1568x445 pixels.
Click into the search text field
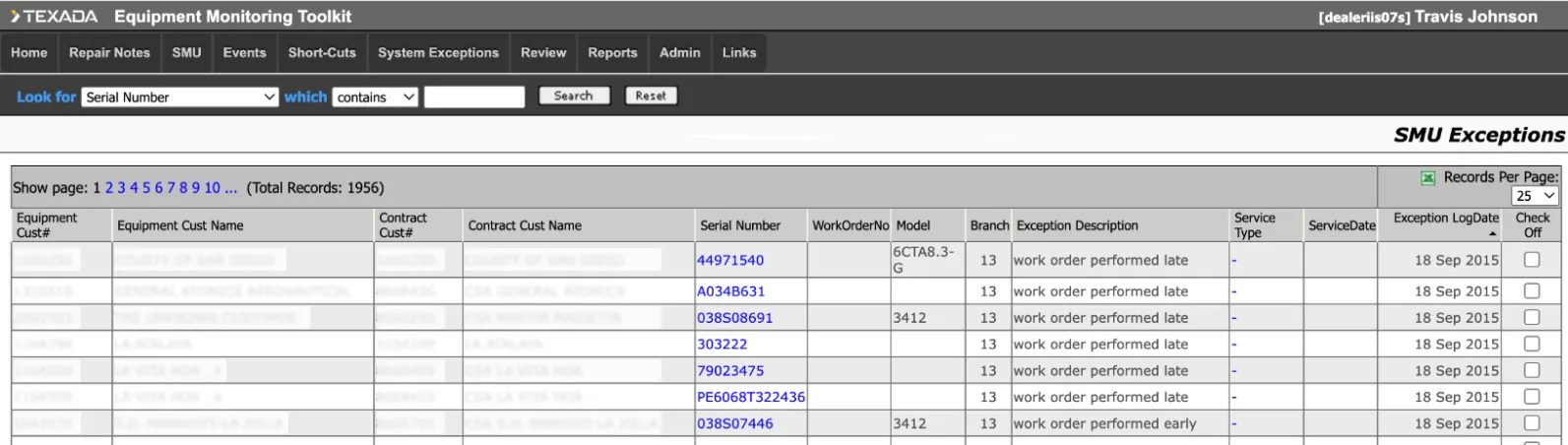pyautogui.click(x=473, y=96)
